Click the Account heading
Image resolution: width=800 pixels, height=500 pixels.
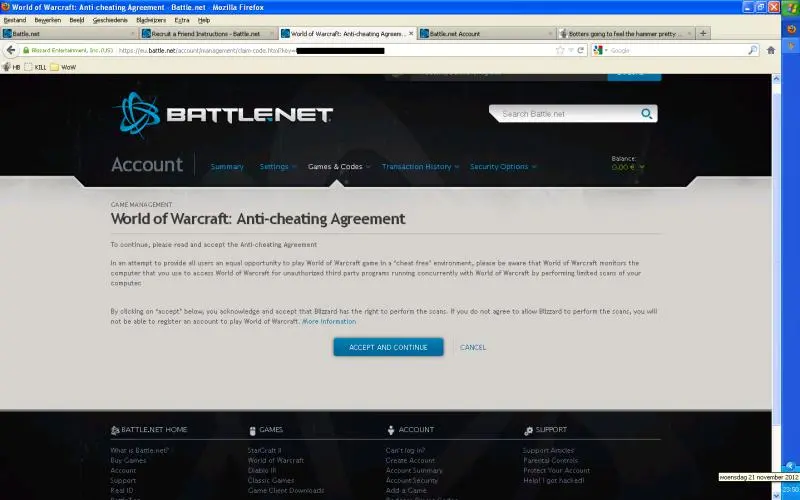[x=147, y=164]
